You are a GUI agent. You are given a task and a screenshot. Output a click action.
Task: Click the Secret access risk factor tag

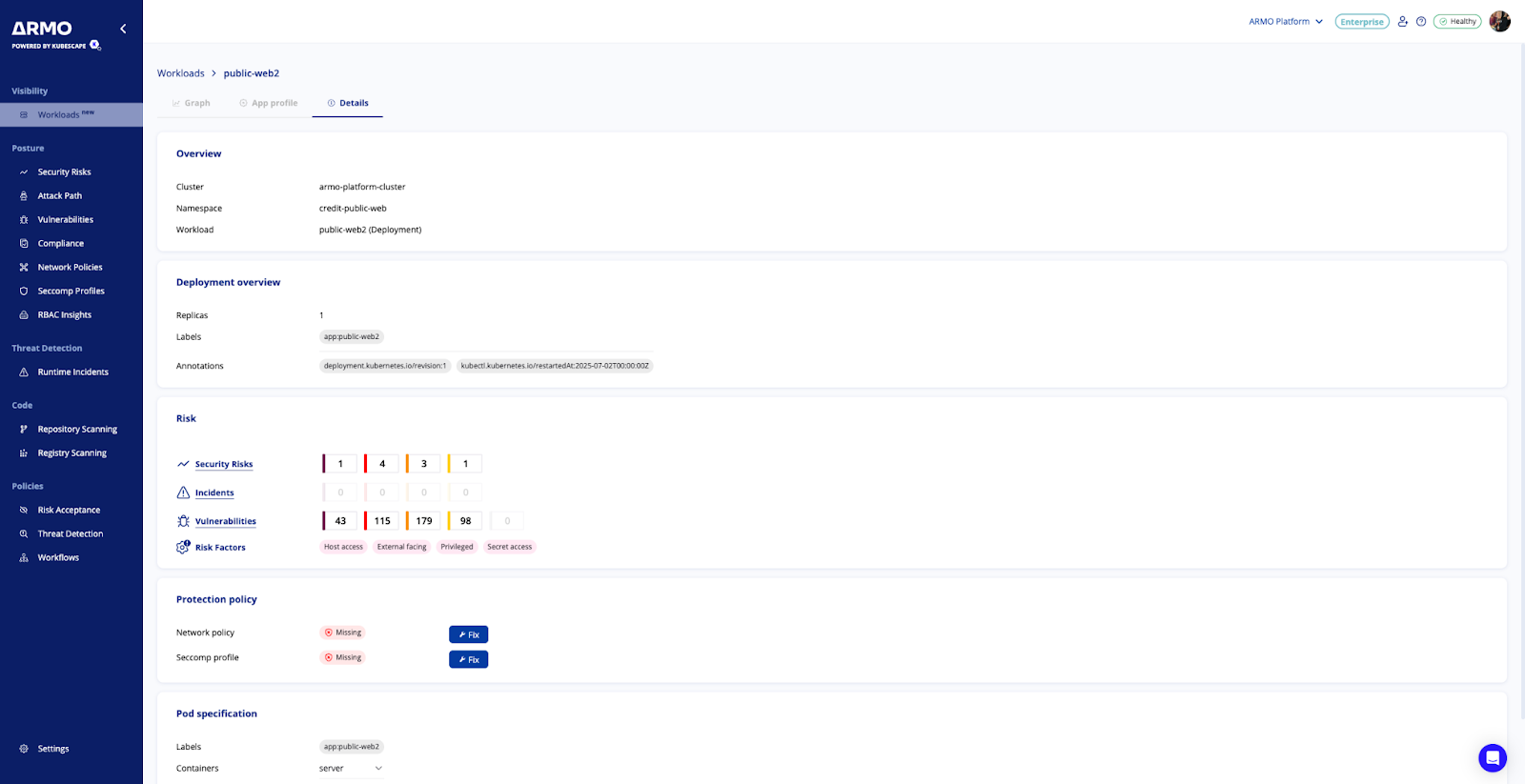click(509, 547)
